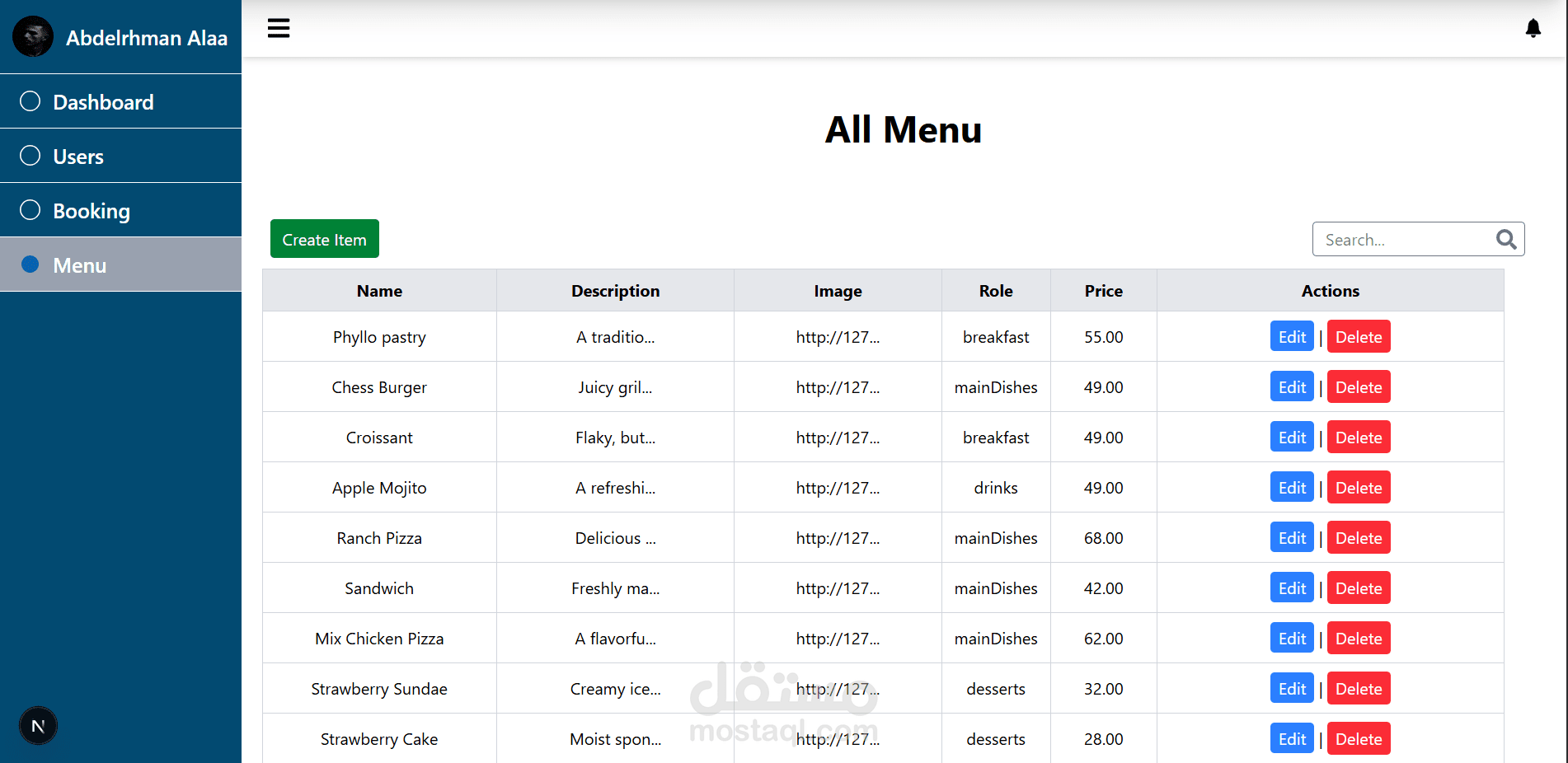
Task: Click the Description column header
Action: pyautogui.click(x=615, y=290)
